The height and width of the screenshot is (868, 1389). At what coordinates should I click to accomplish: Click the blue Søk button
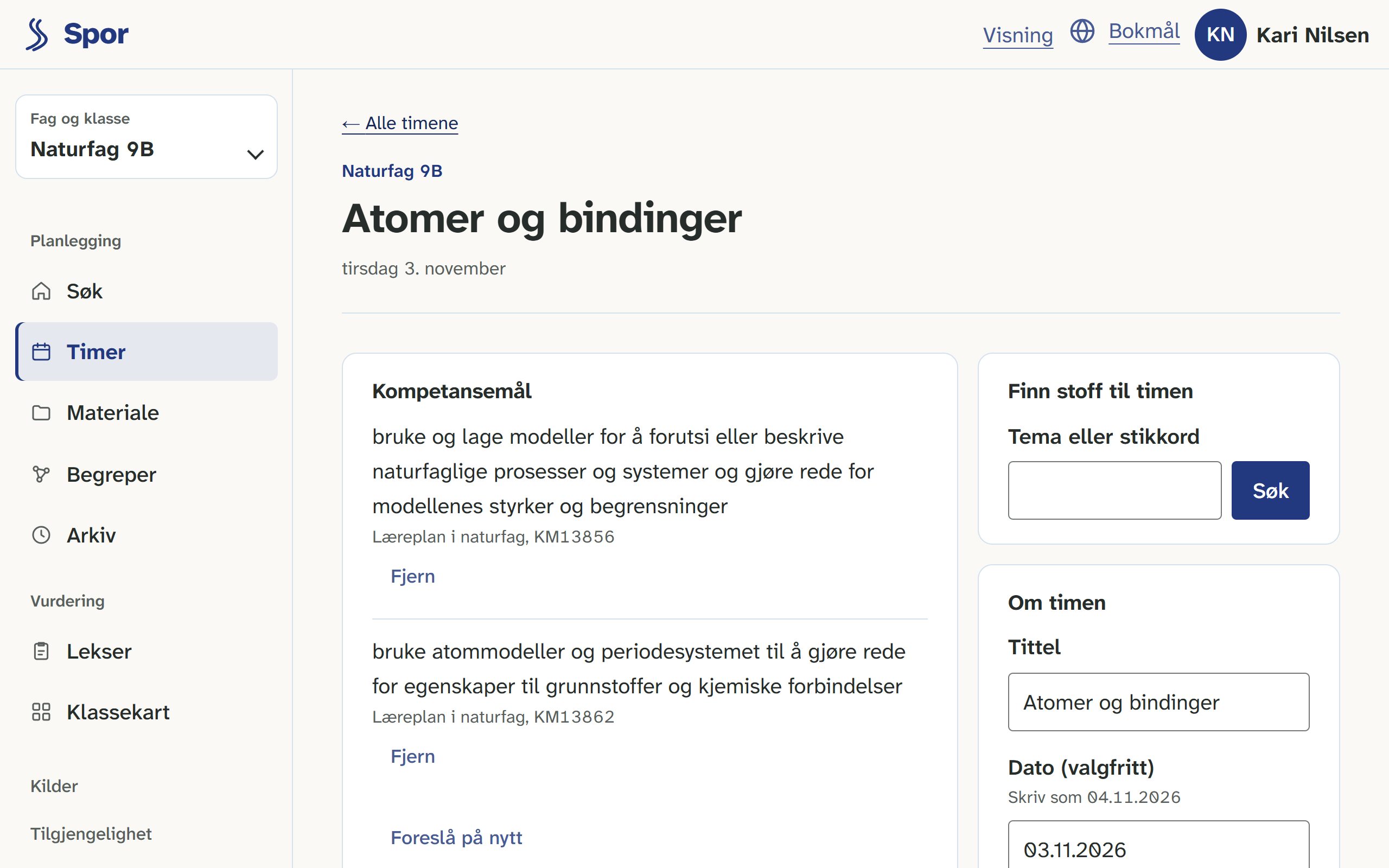click(x=1270, y=490)
